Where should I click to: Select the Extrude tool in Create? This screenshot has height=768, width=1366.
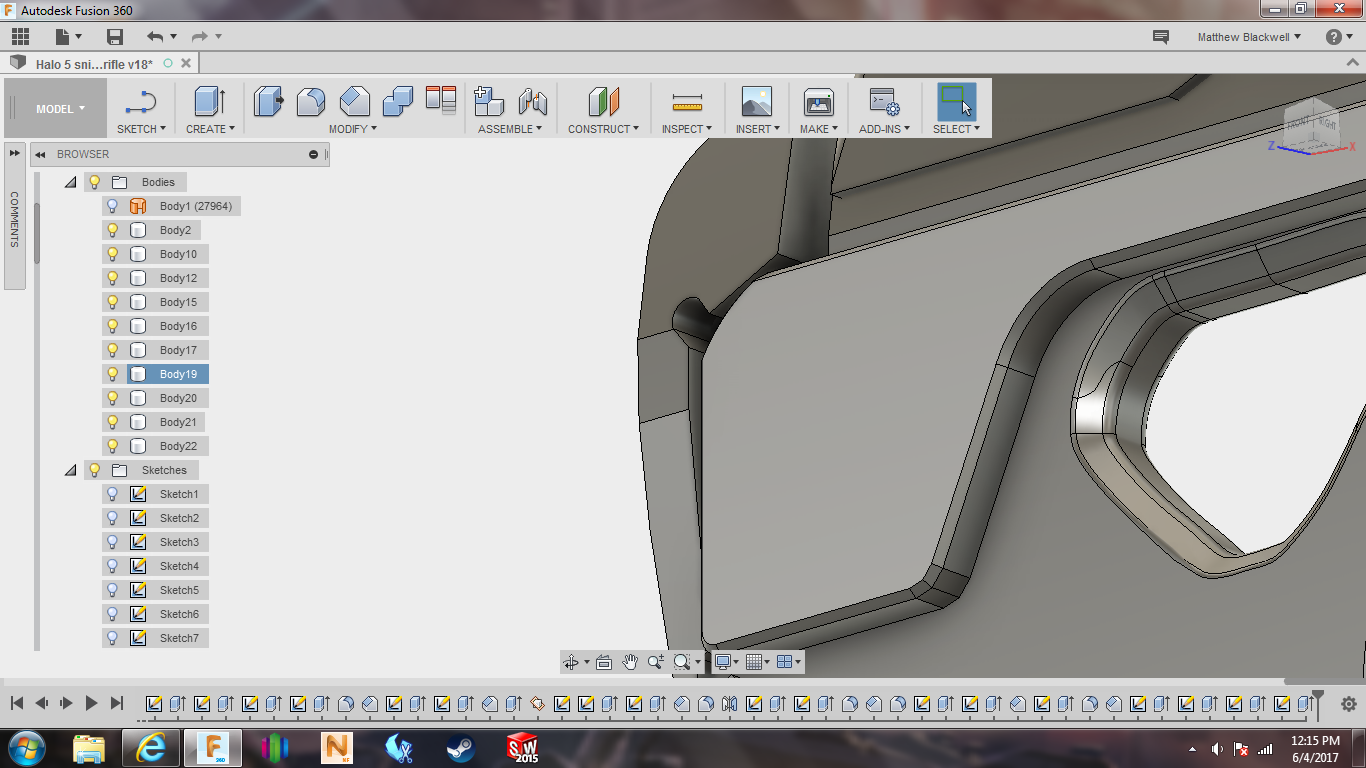pos(209,101)
